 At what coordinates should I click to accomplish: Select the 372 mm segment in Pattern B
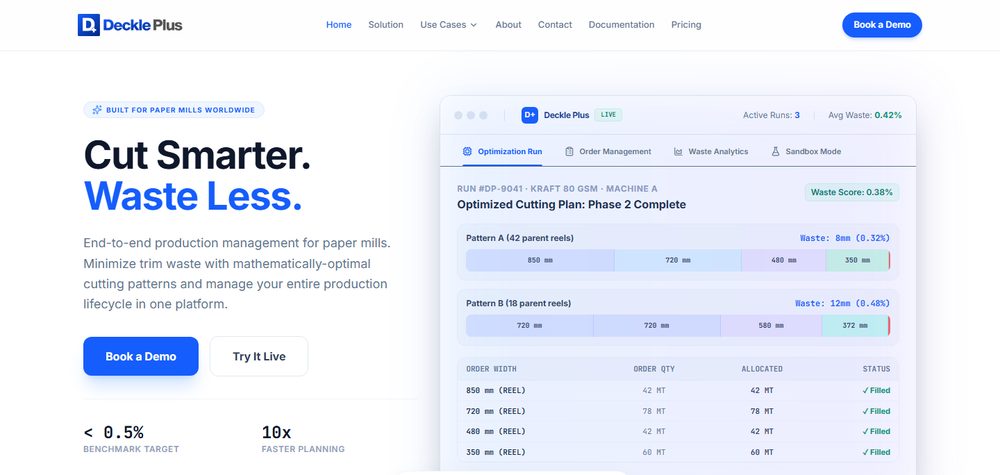pos(855,325)
